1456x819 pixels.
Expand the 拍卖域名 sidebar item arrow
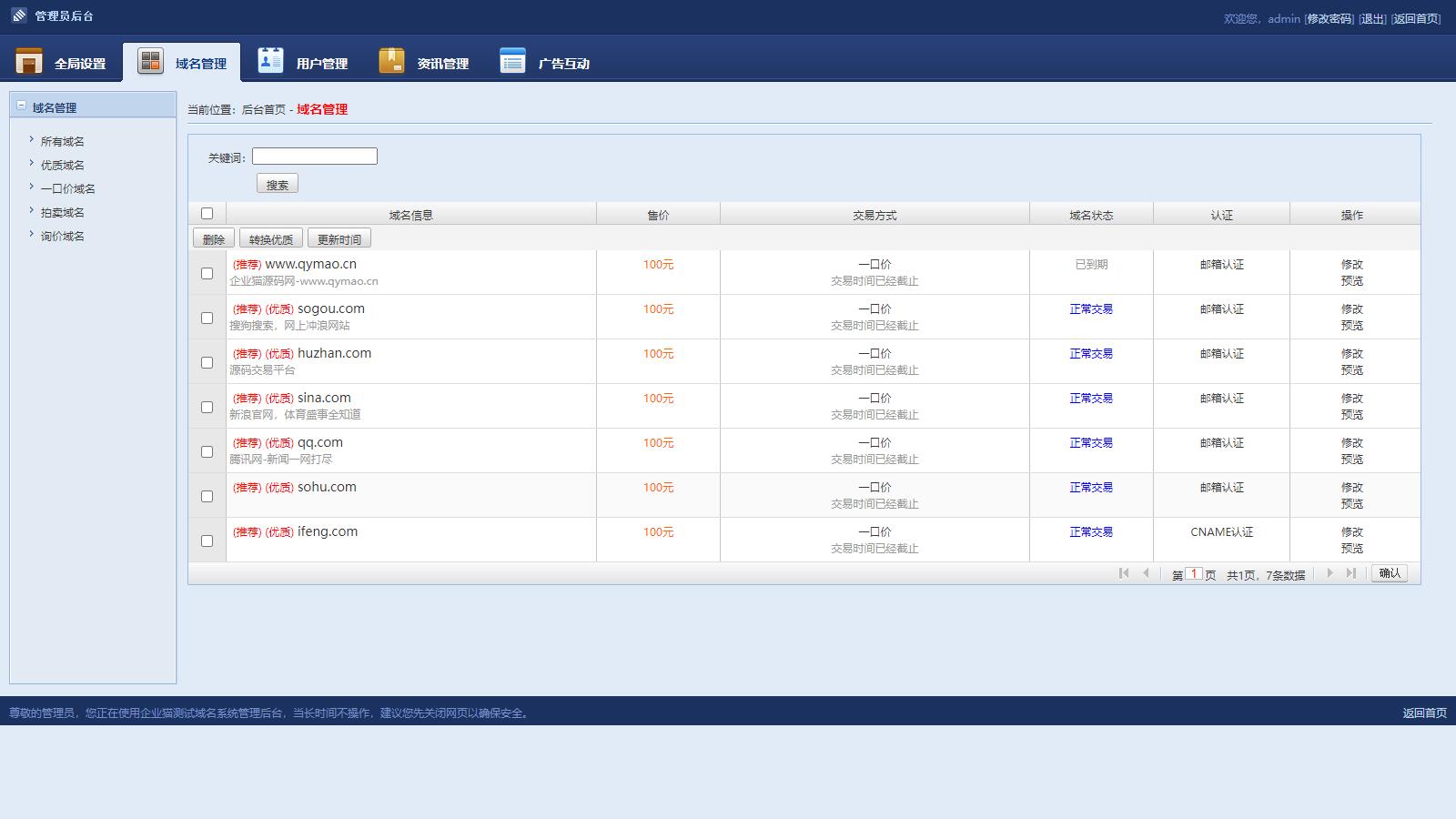[x=31, y=211]
